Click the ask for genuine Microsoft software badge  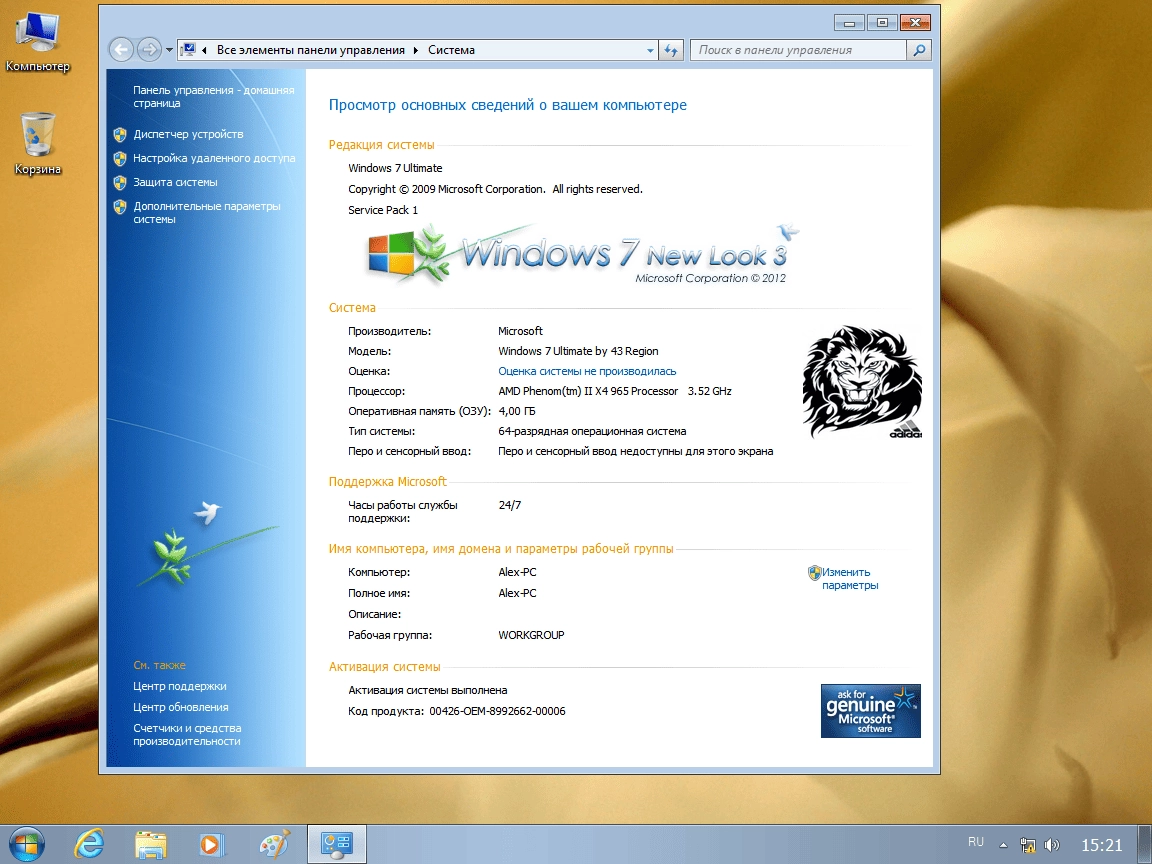(871, 711)
